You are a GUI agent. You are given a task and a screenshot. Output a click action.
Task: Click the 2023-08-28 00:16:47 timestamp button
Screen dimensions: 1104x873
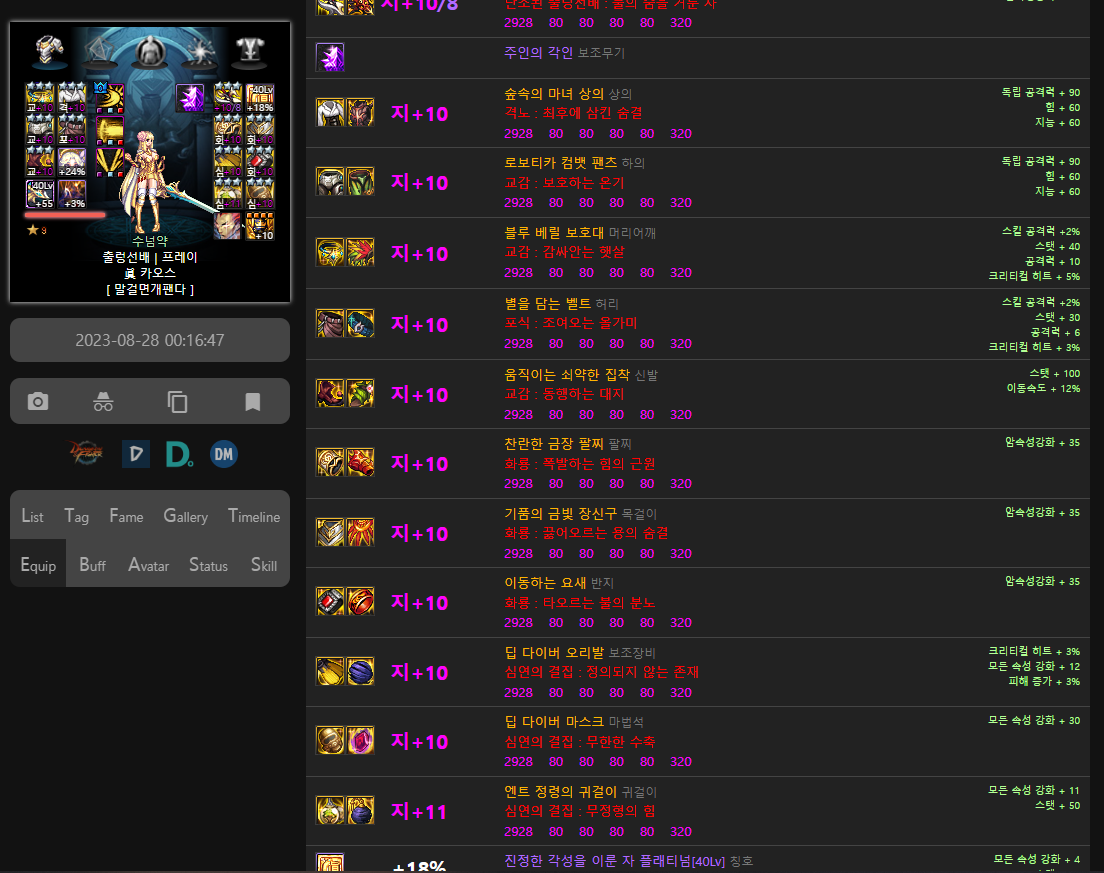point(150,340)
